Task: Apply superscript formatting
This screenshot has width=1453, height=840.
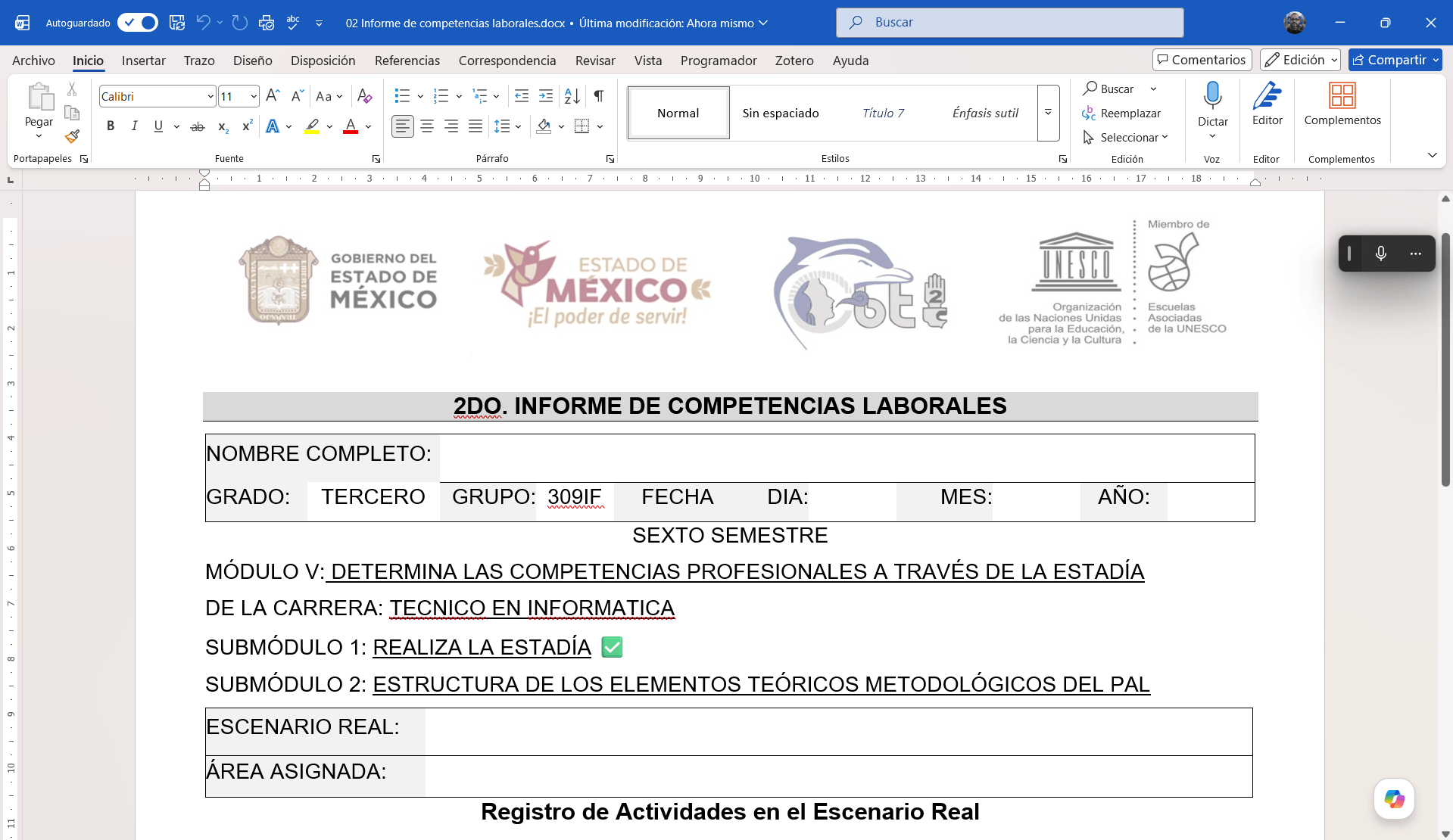Action: tap(247, 126)
